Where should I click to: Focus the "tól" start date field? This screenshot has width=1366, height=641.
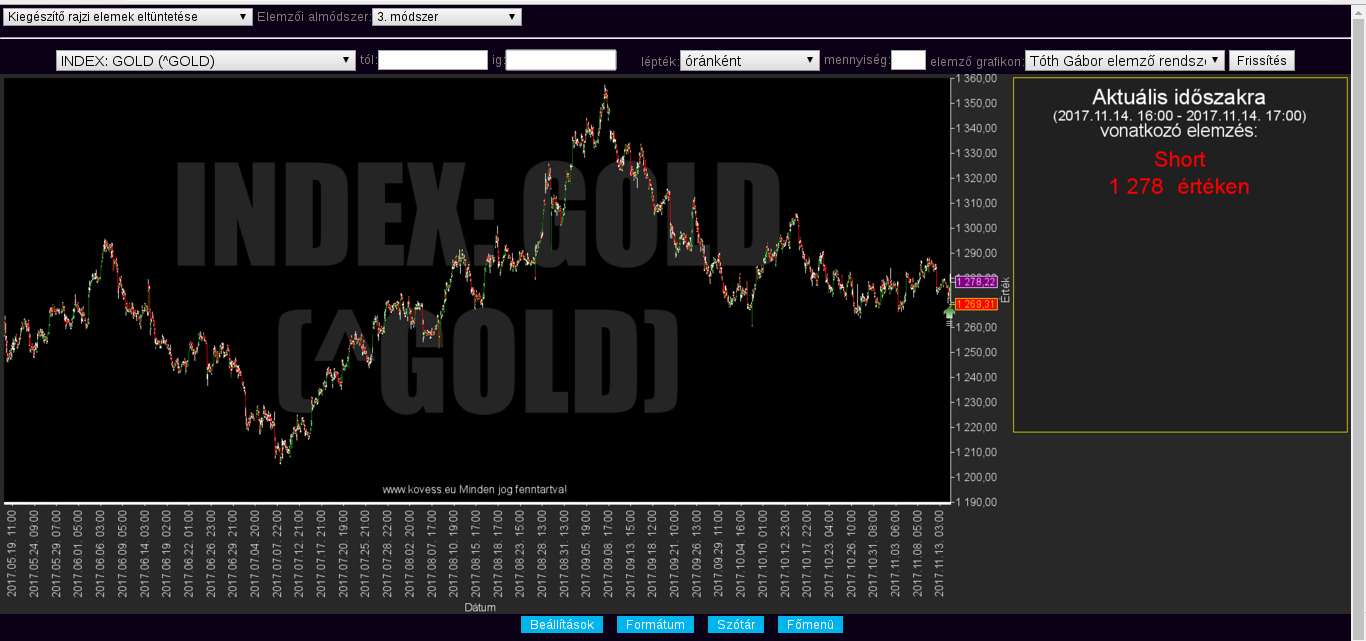[x=432, y=61]
